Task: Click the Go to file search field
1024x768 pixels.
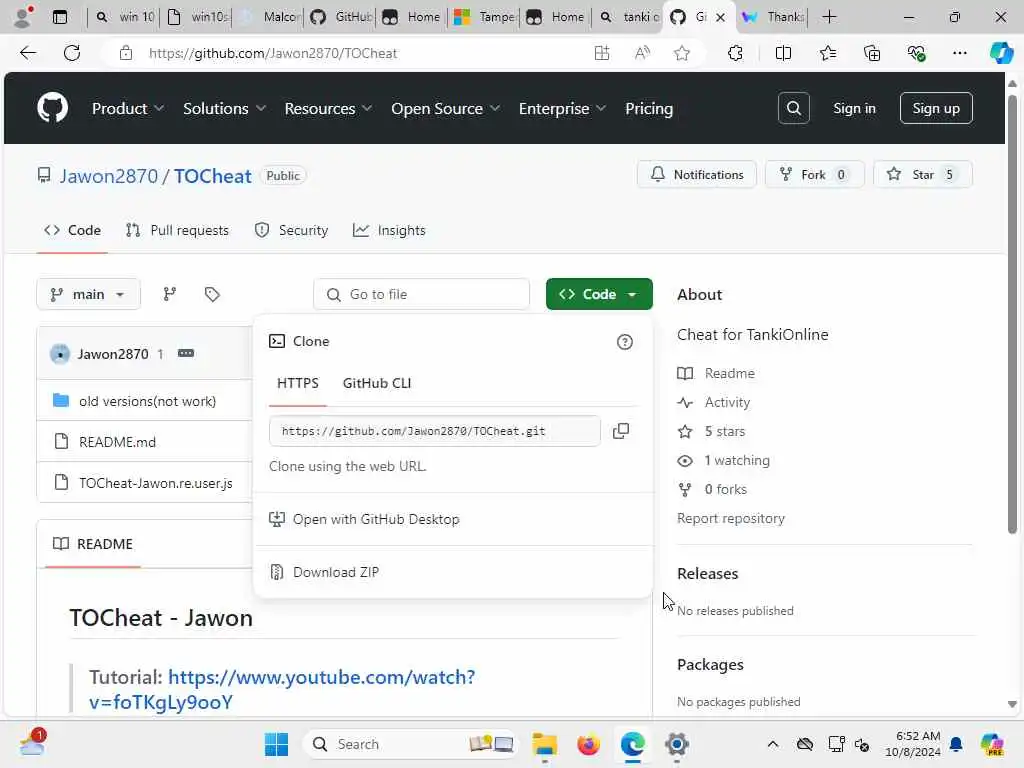Action: (x=421, y=295)
